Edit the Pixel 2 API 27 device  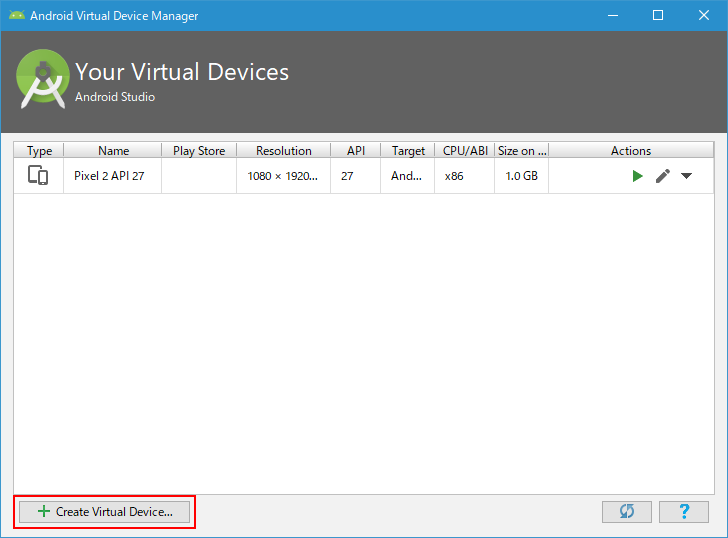click(663, 176)
